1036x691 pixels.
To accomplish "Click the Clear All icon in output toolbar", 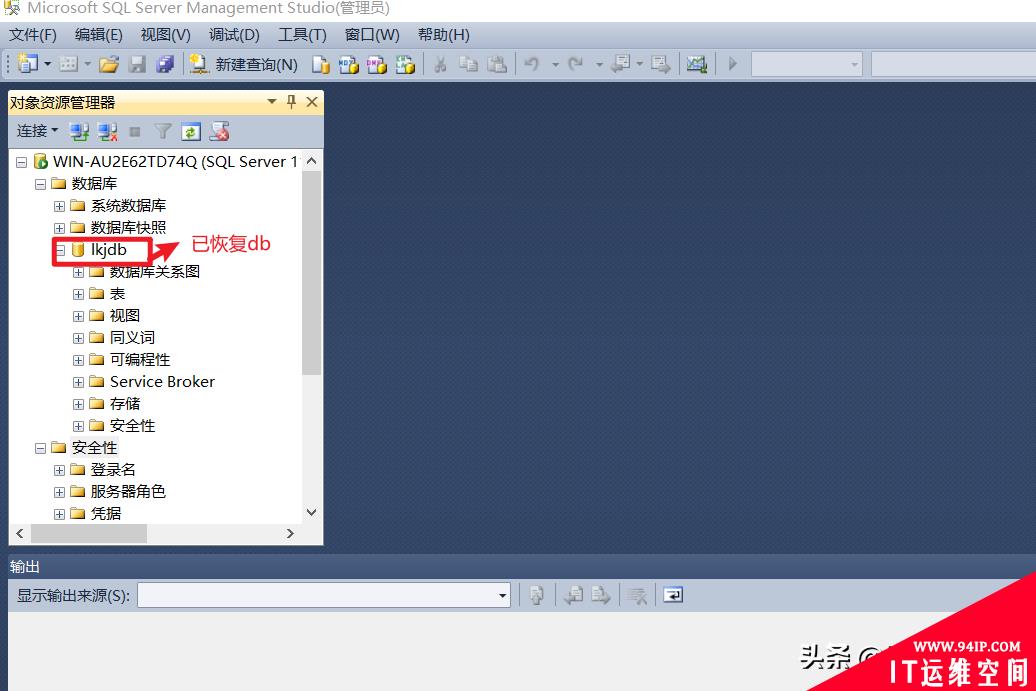I will [x=638, y=595].
